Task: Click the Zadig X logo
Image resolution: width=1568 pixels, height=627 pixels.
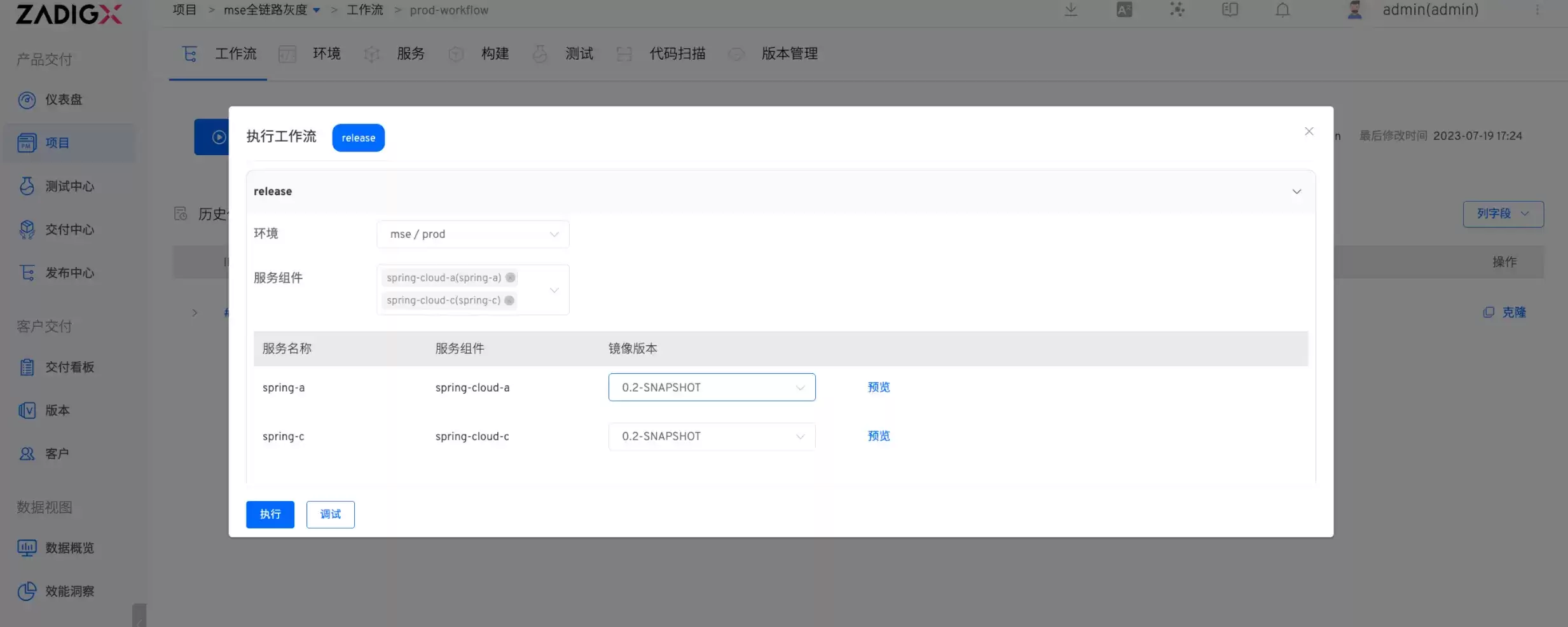Action: tap(69, 13)
